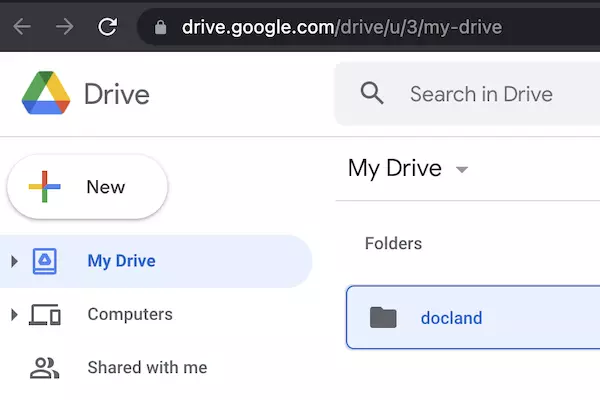Screen dimensions: 600x400
Task: Click the Google Drive logo icon
Action: click(46, 93)
